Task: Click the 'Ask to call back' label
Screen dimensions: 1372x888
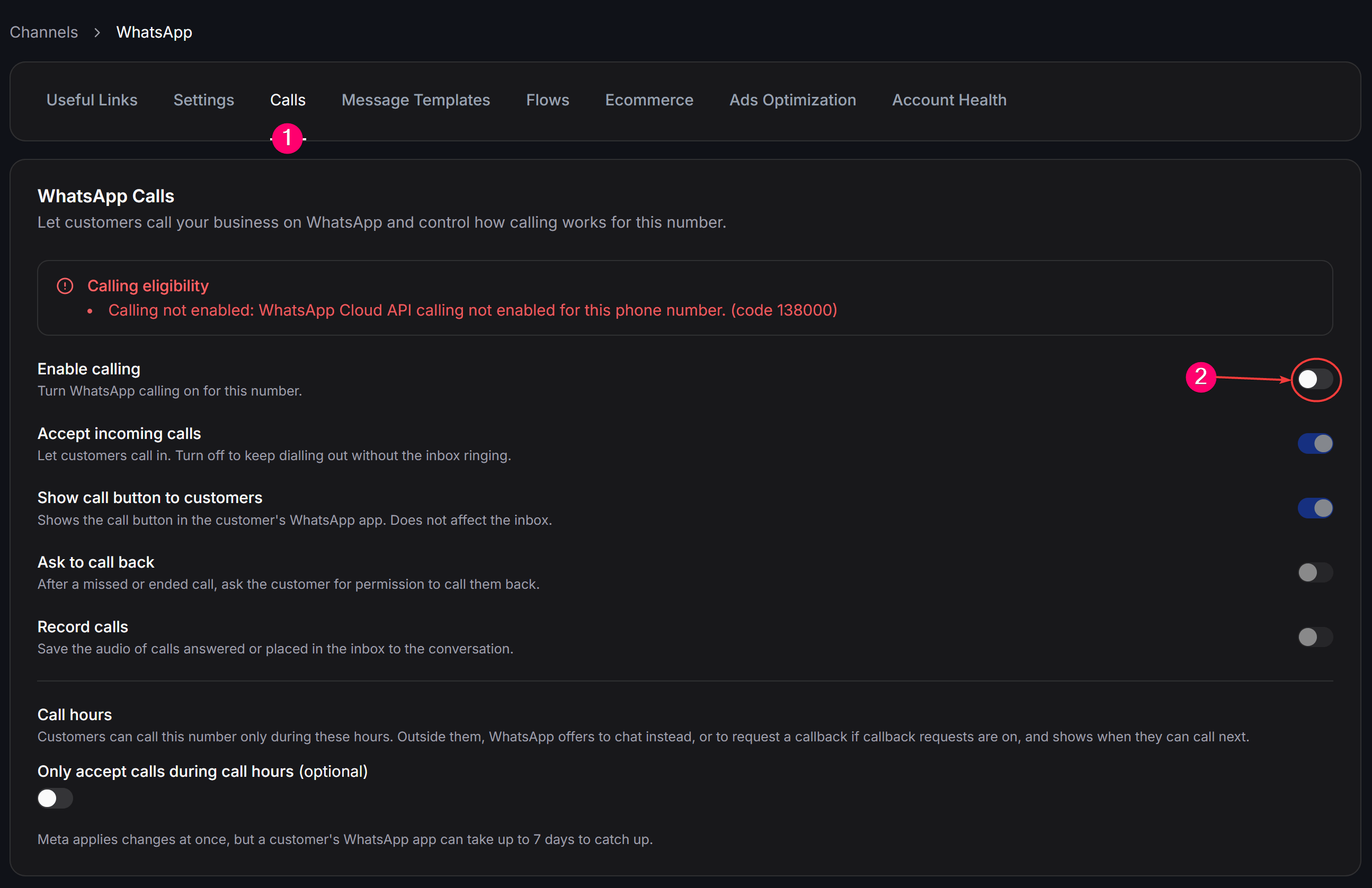Action: pos(96,562)
